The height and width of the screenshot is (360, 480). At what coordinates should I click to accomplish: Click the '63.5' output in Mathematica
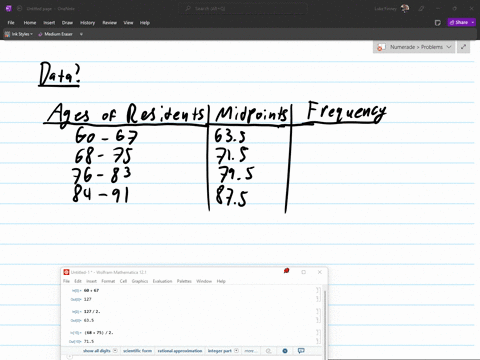pos(89,320)
